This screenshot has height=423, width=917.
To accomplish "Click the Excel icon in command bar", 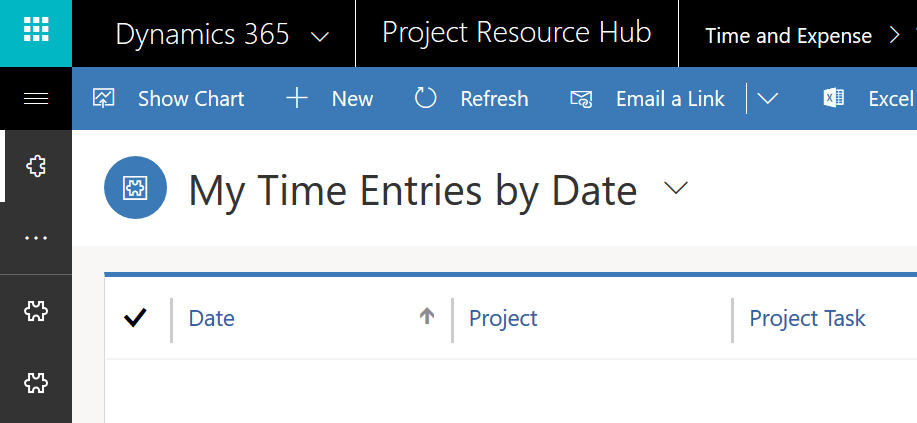I will point(833,98).
